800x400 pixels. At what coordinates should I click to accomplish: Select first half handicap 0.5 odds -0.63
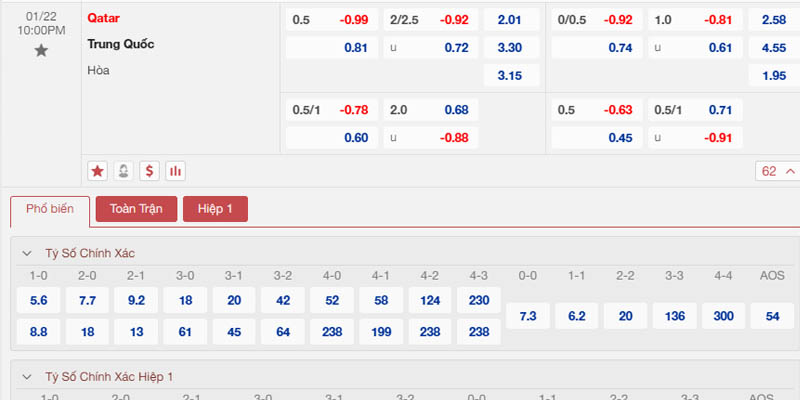coord(597,110)
